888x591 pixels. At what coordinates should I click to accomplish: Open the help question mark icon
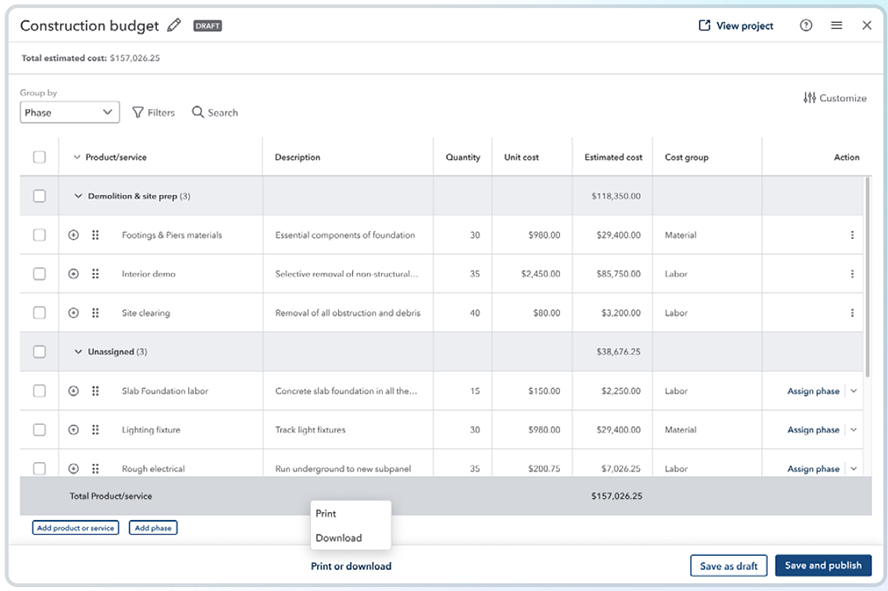[x=806, y=26]
